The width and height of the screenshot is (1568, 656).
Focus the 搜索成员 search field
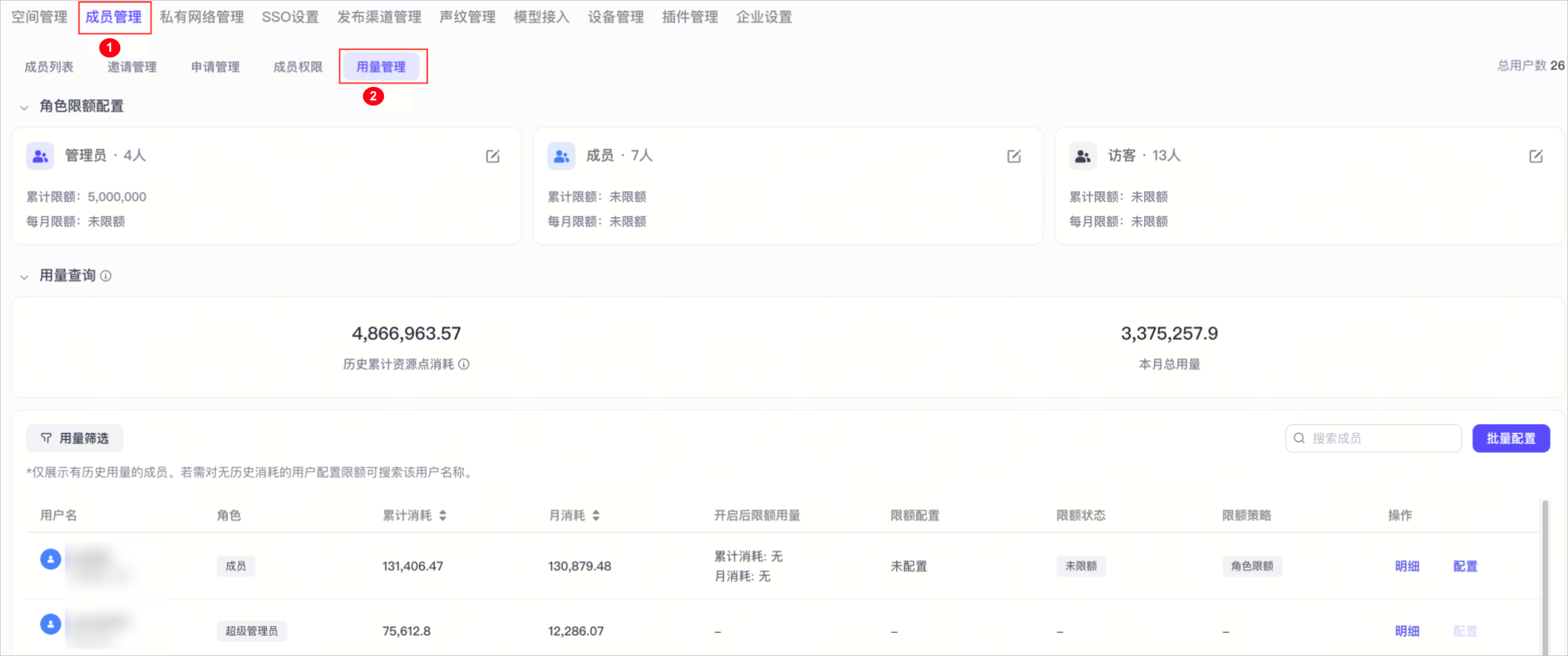click(1373, 438)
